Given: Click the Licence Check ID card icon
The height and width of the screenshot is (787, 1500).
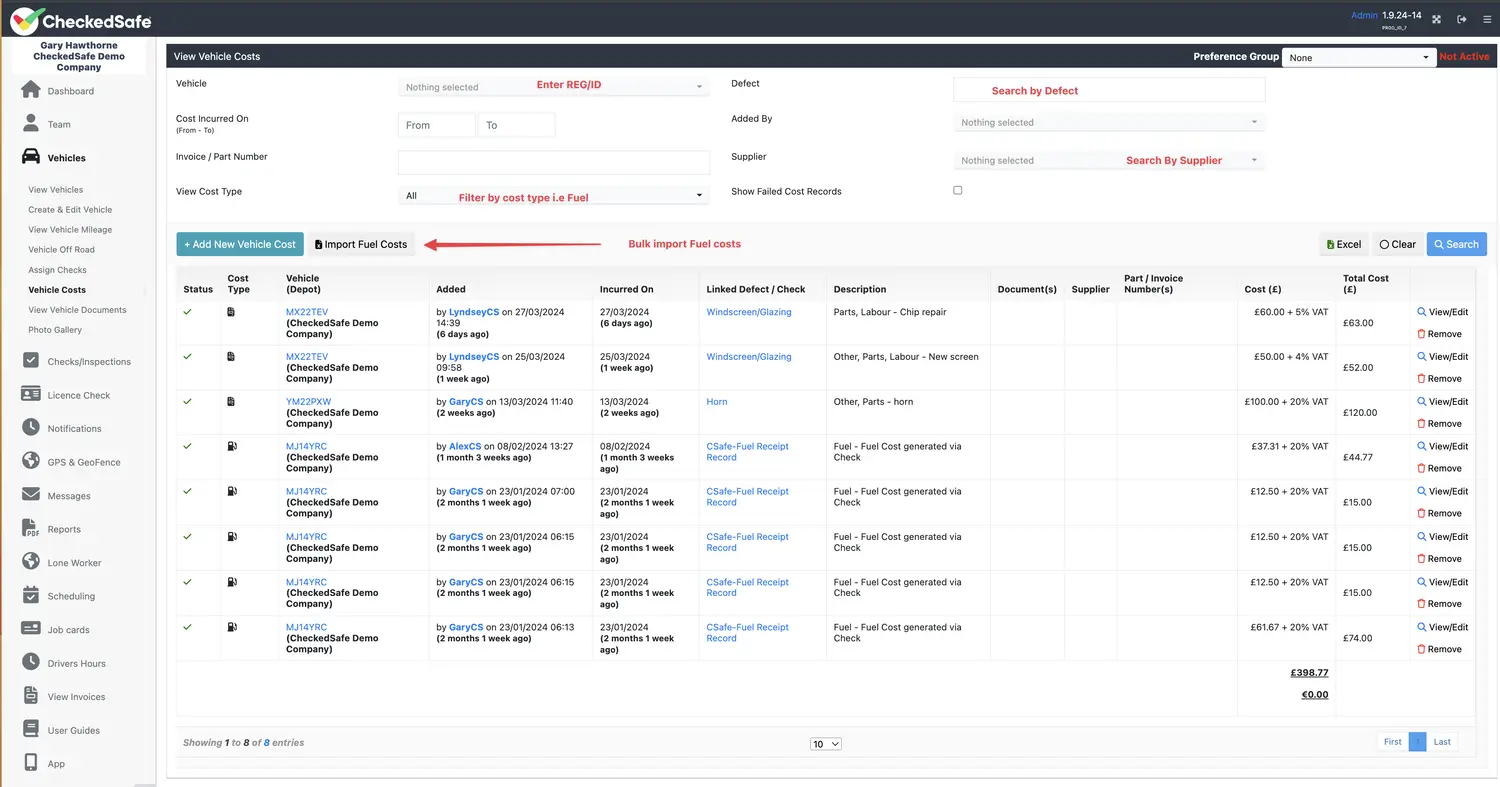Looking at the screenshot, I should point(31,395).
